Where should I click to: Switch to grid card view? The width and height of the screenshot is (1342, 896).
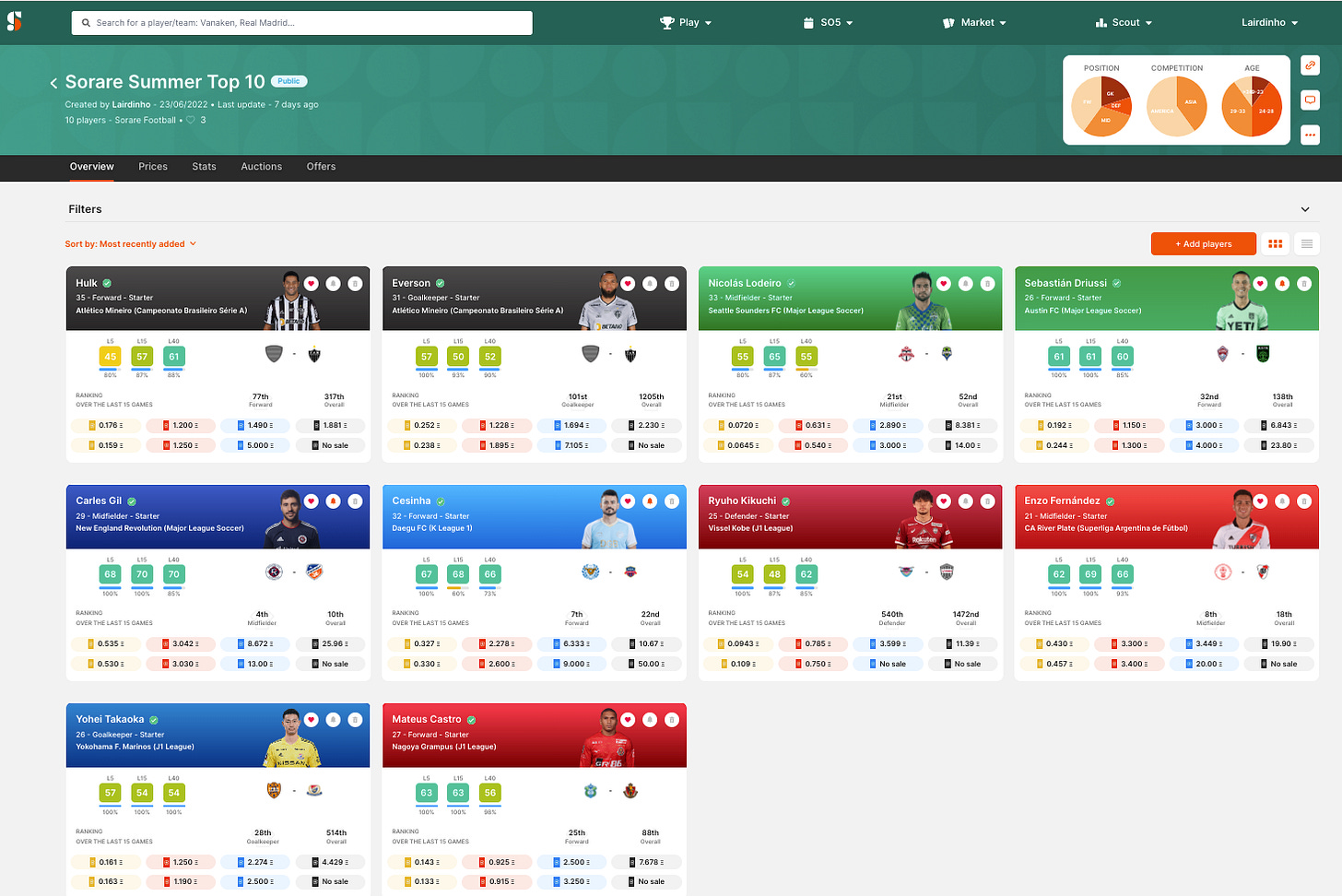pyautogui.click(x=1276, y=244)
